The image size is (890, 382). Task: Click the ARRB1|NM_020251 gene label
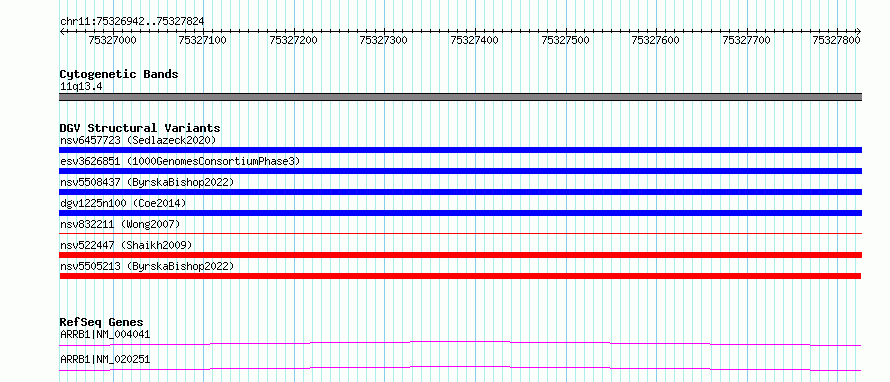tap(105, 359)
